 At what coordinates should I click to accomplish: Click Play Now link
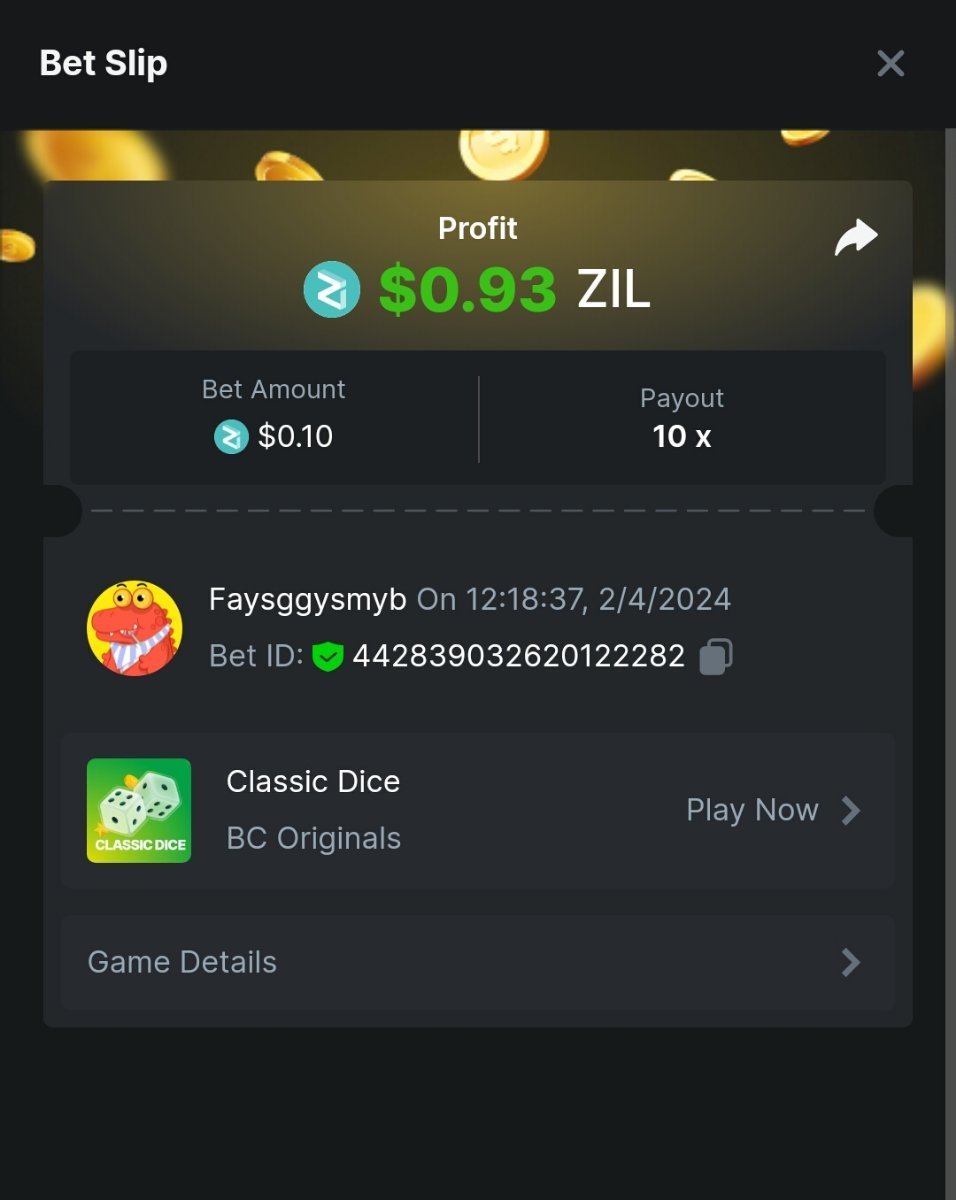click(752, 810)
